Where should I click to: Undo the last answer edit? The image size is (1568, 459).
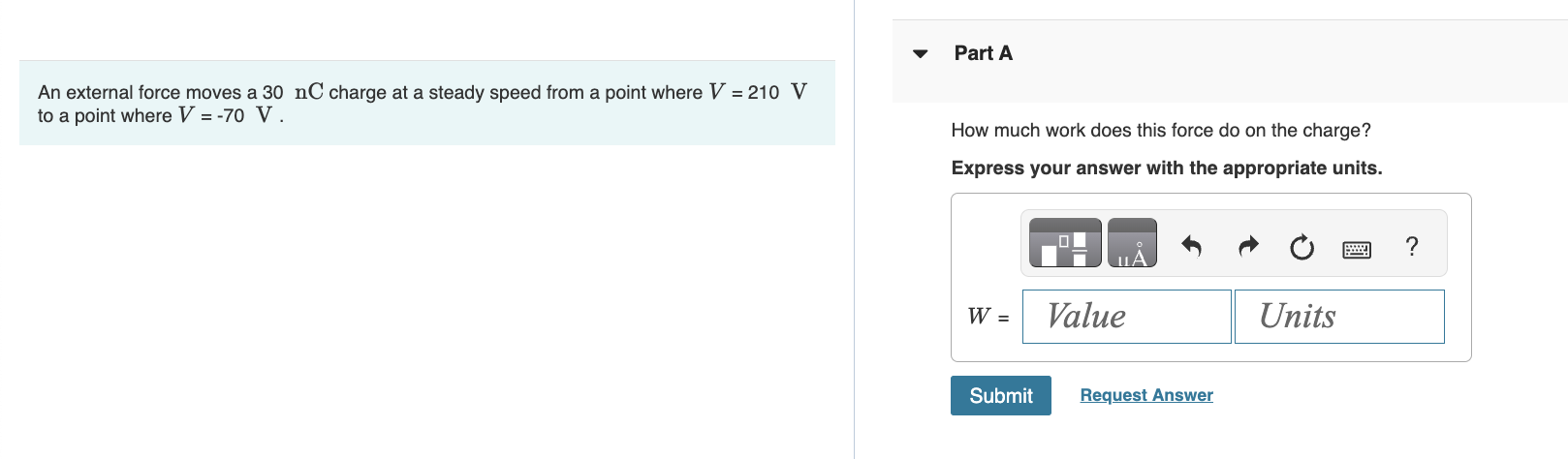tap(1192, 247)
